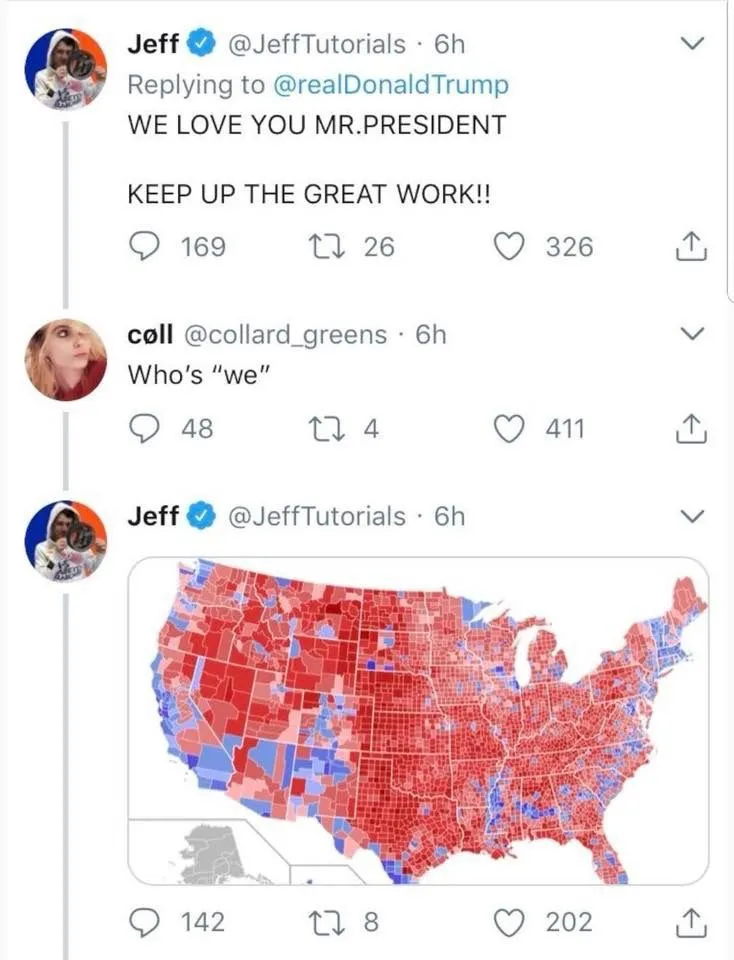Click Jeff's avatar on the first tweet
Viewport: 734px width, 960px height.
click(66, 69)
